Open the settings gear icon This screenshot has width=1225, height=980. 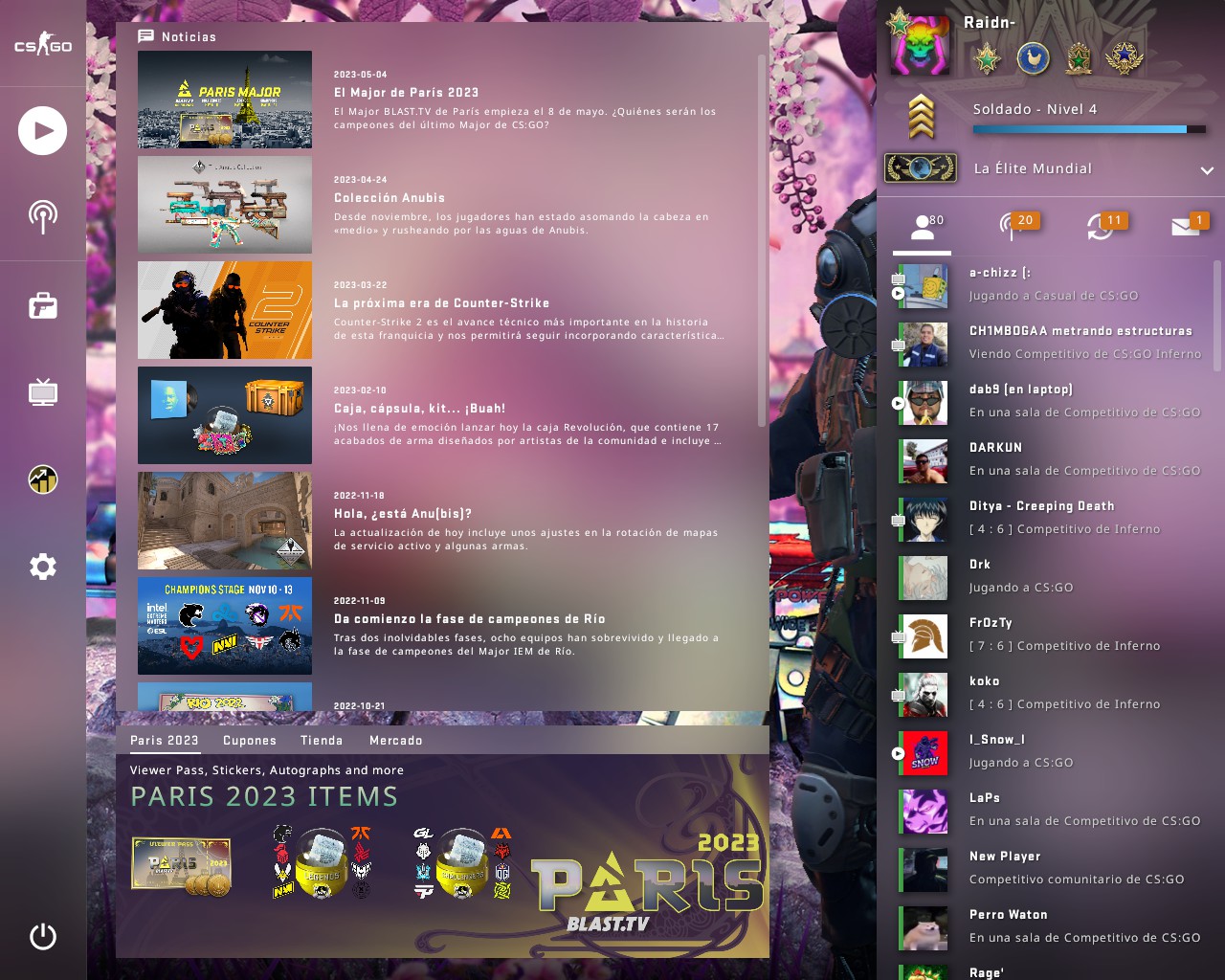[43, 567]
